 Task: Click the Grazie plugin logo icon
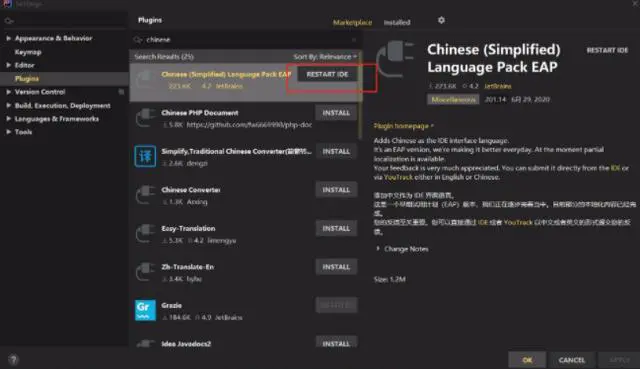pos(145,310)
